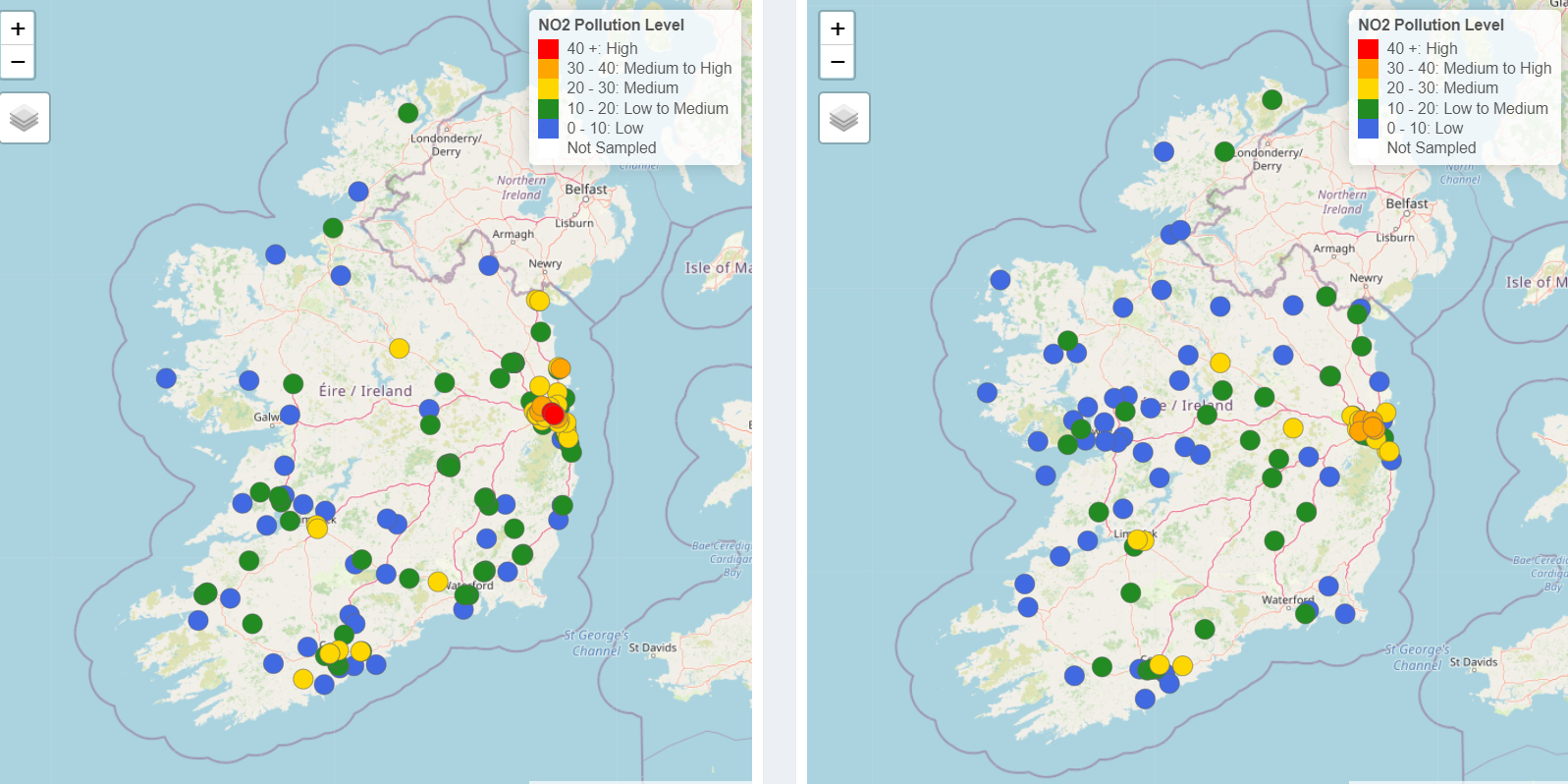Click the red High marker near Dublin

[553, 414]
